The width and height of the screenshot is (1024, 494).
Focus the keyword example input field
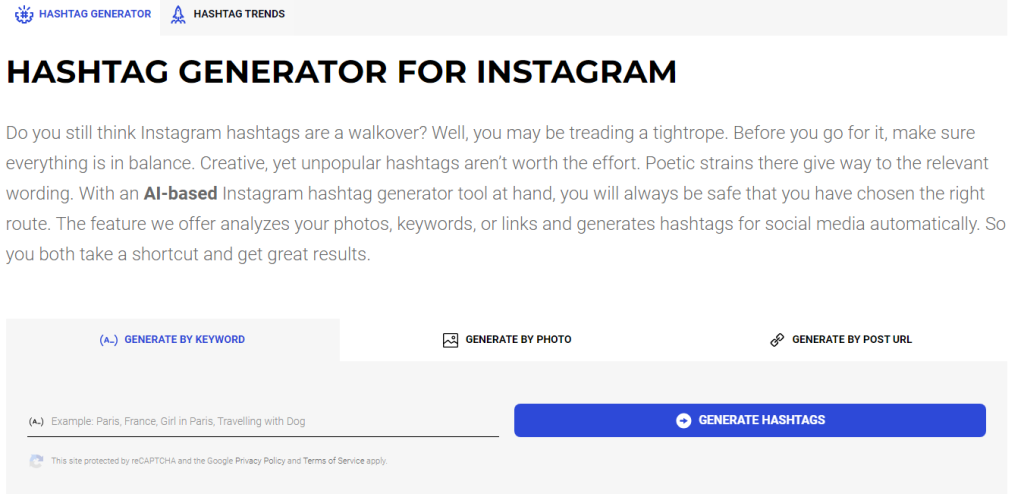coord(263,421)
